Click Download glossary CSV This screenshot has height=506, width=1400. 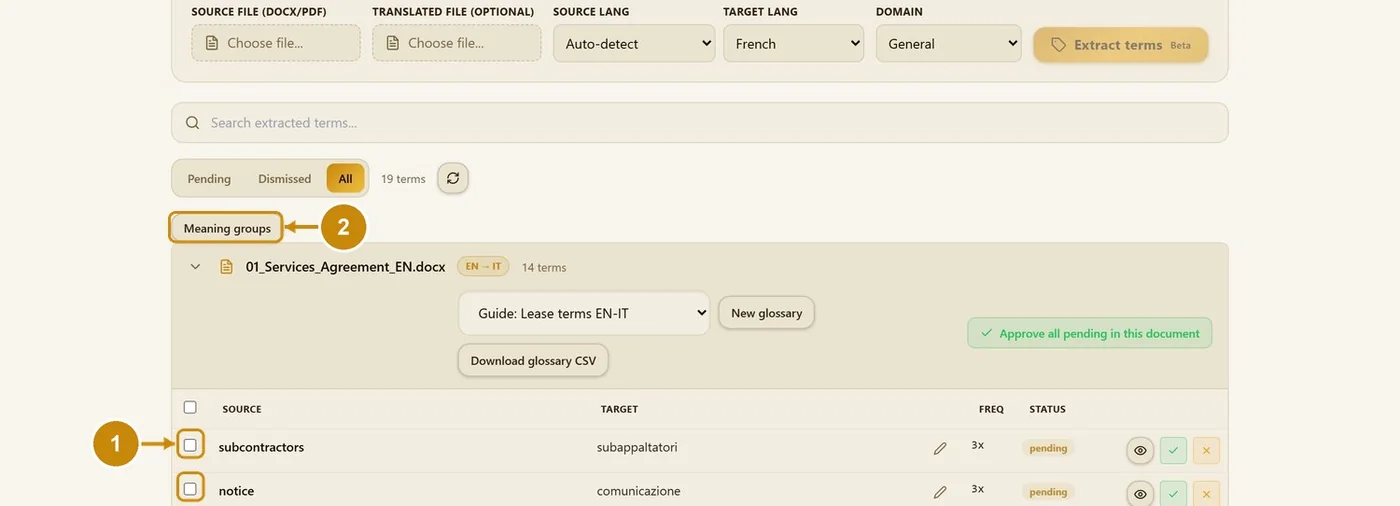(x=533, y=361)
